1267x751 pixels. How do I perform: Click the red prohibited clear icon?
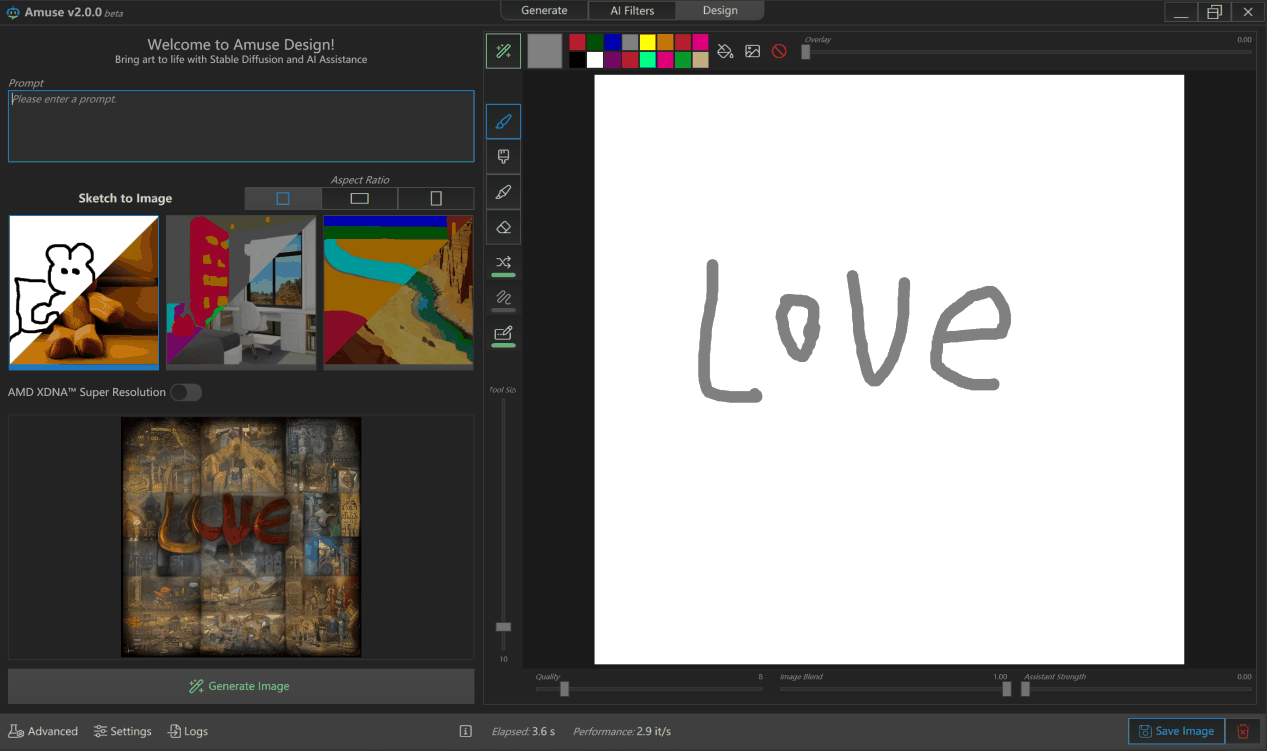tap(779, 51)
